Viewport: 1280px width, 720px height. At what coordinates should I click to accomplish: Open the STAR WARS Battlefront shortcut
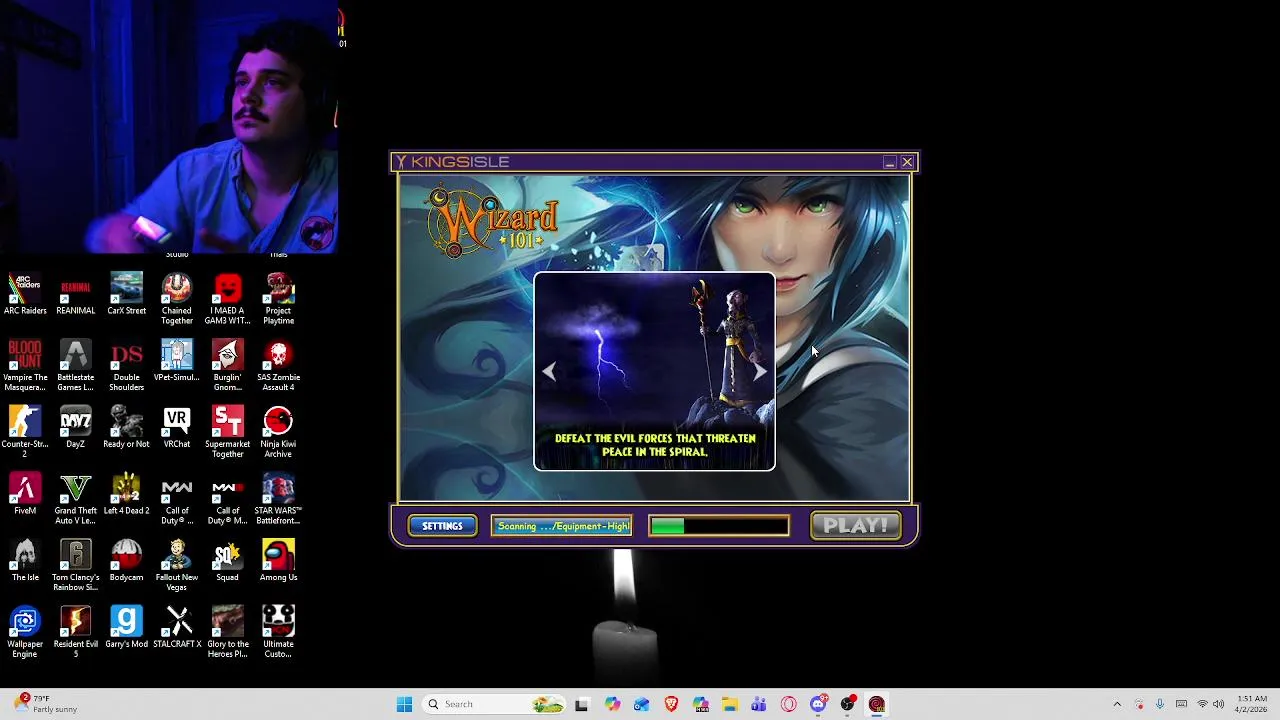point(278,500)
